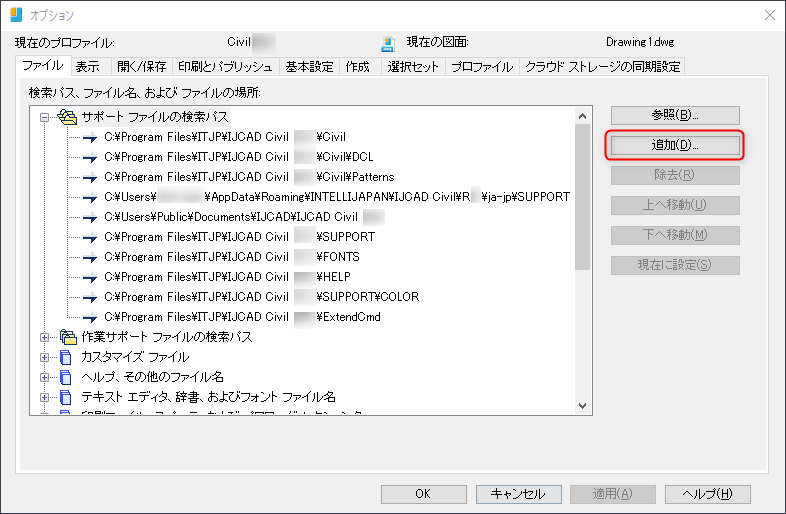Click the テキスト エディタ document icon

(x=66, y=397)
